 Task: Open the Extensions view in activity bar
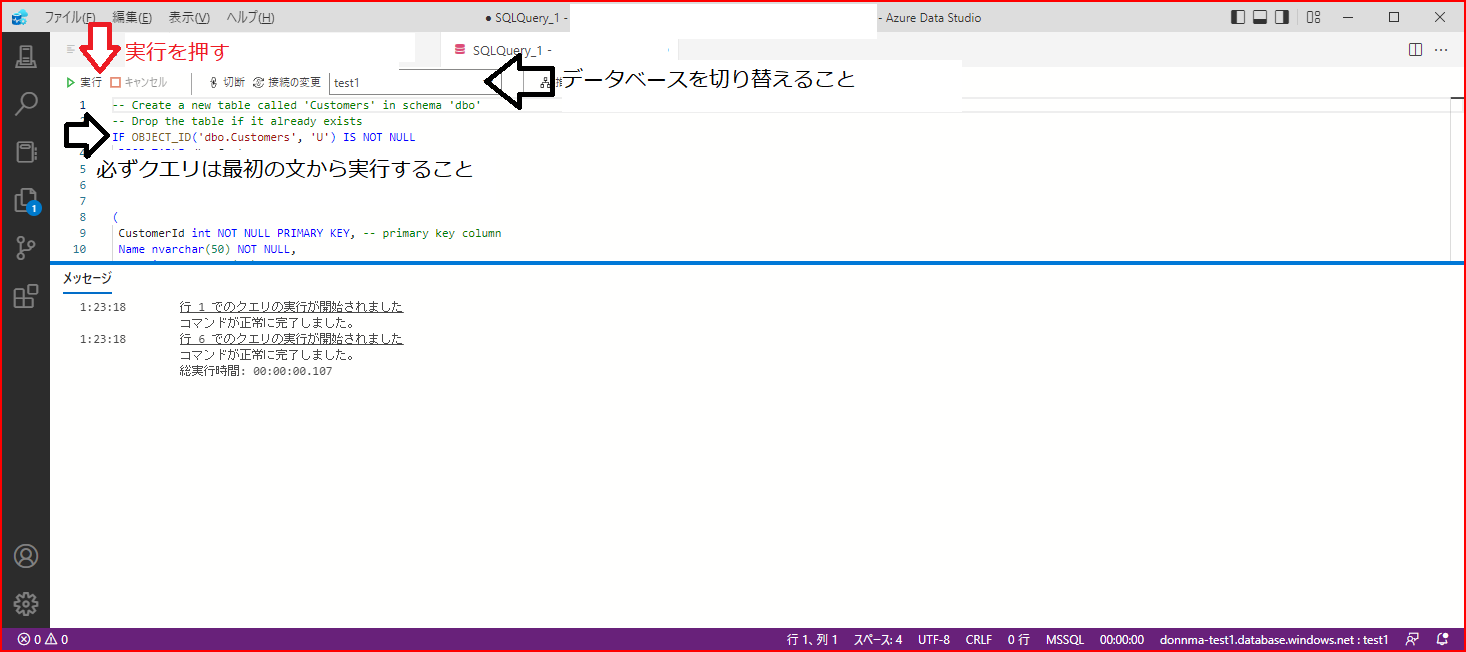[26, 297]
